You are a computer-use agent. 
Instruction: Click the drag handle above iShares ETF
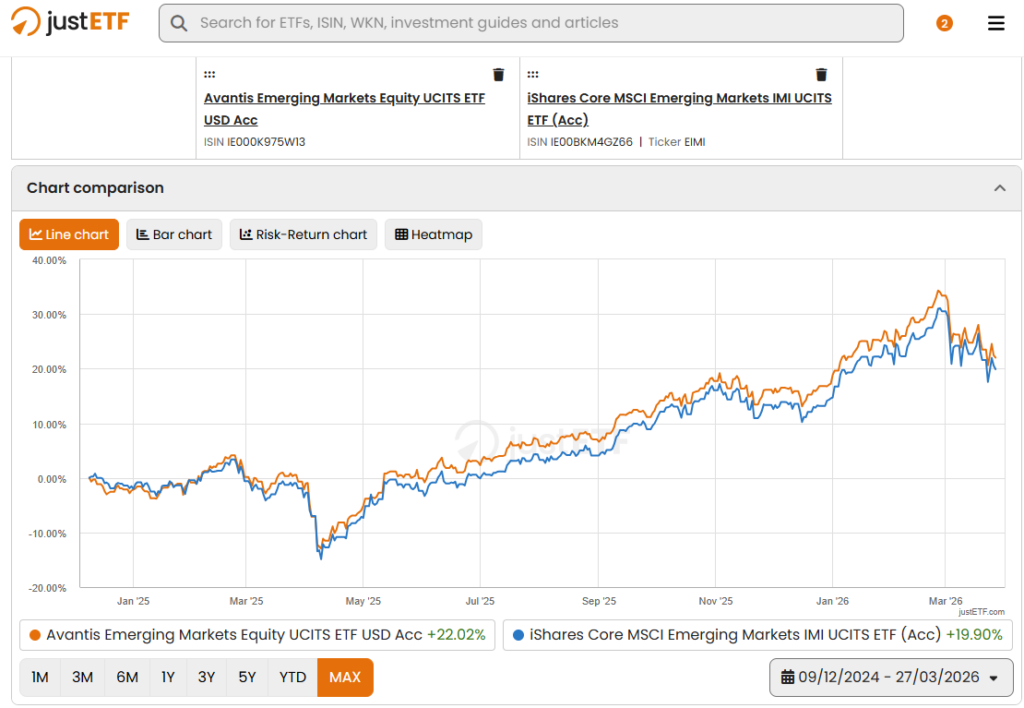(x=533, y=74)
